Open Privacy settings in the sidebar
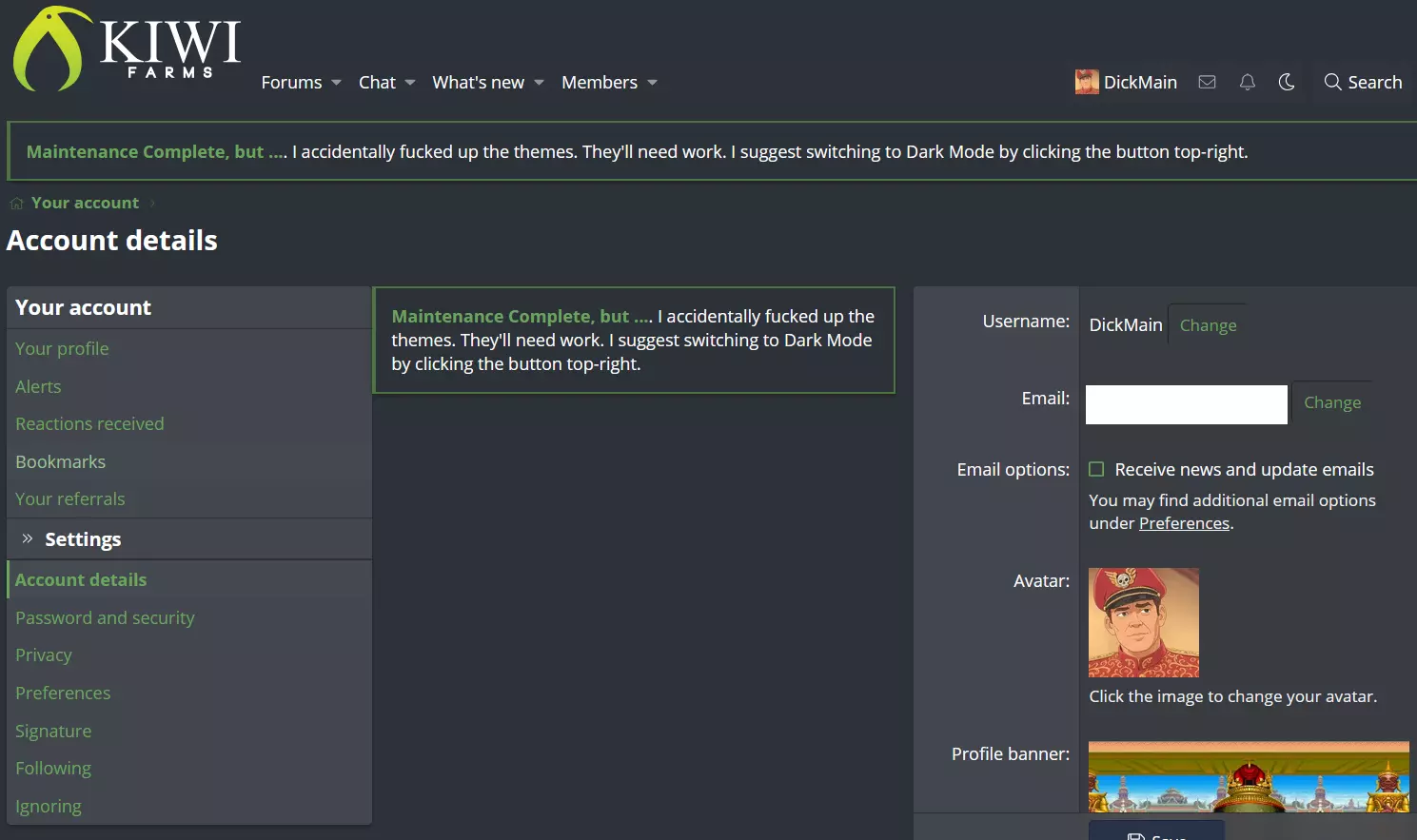The image size is (1417, 840). 43,655
